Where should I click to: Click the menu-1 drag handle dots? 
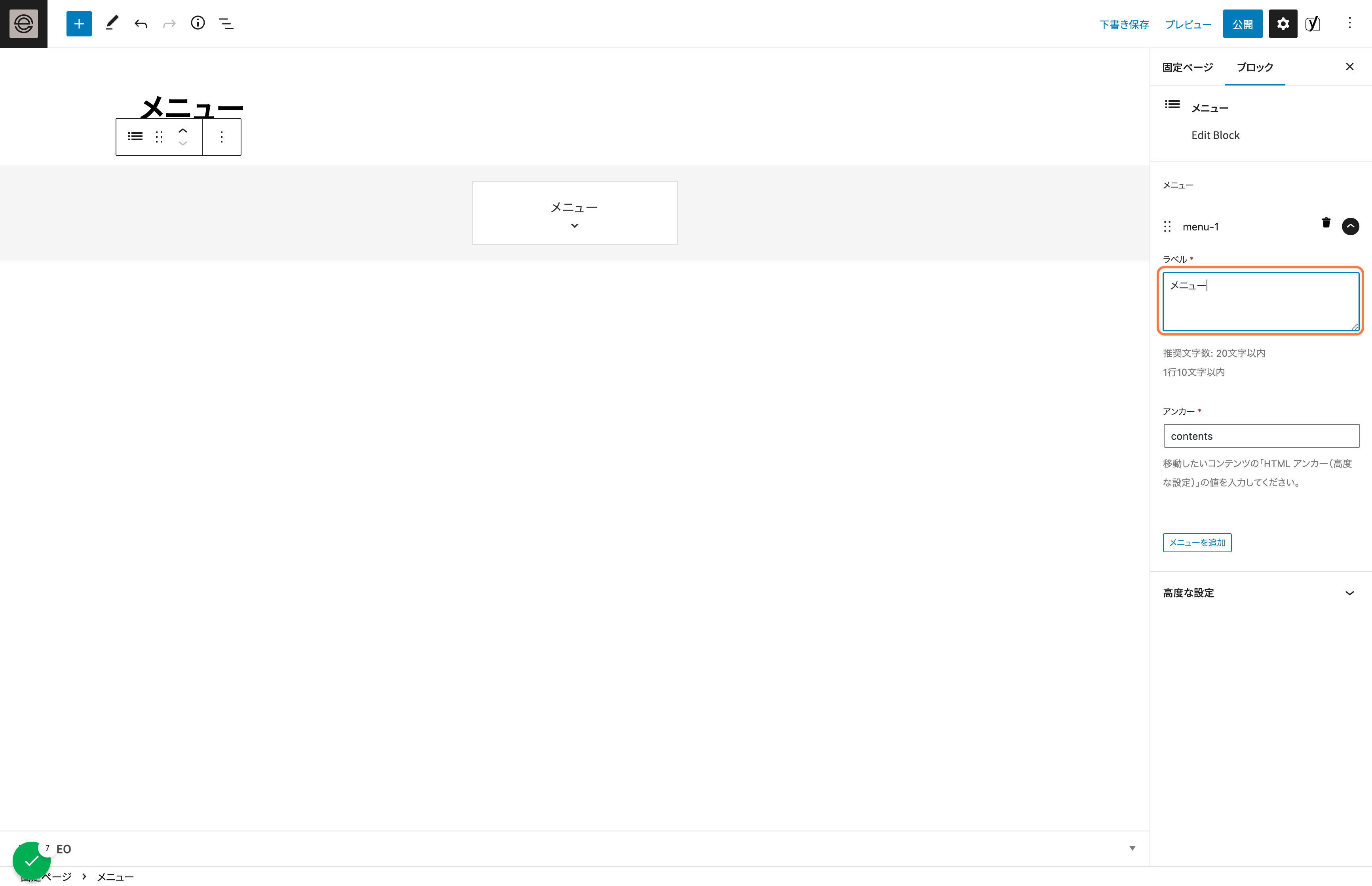pos(1167,227)
